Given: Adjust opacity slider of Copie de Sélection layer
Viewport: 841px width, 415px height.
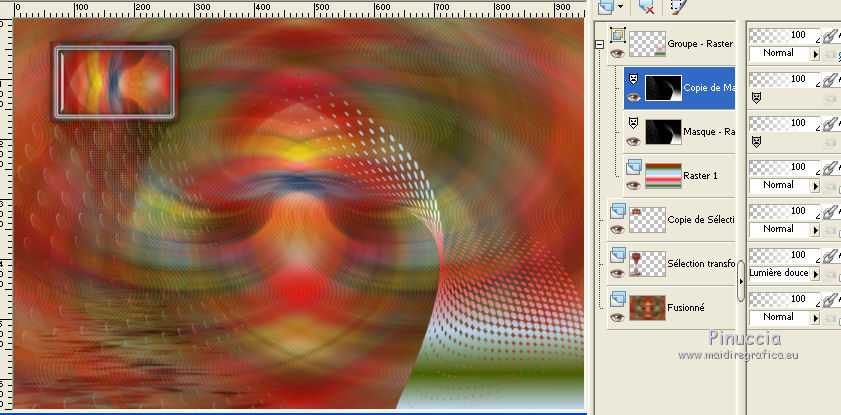Looking at the screenshot, I should tap(784, 211).
